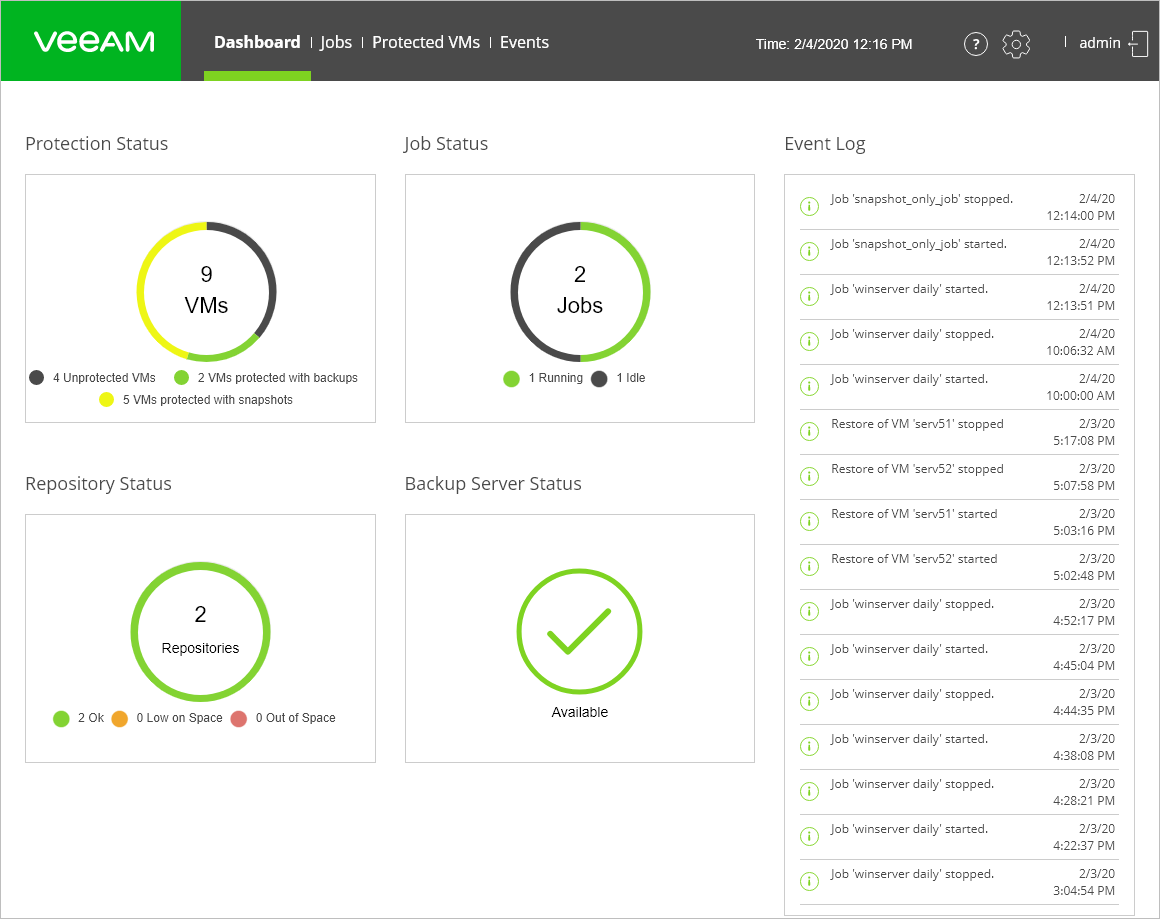Go to the Events tab
Viewport: 1160px width, 919px height.
[x=524, y=42]
